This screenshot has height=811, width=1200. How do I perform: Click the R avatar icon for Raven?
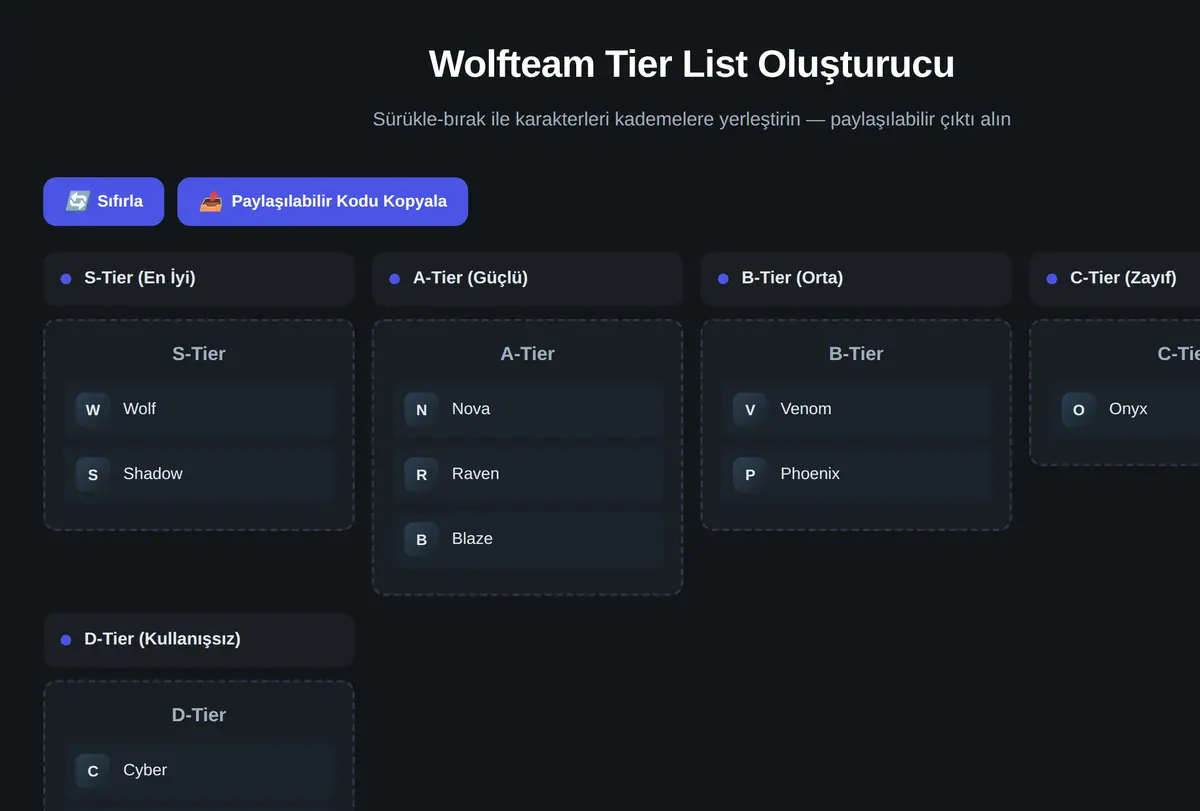click(421, 474)
